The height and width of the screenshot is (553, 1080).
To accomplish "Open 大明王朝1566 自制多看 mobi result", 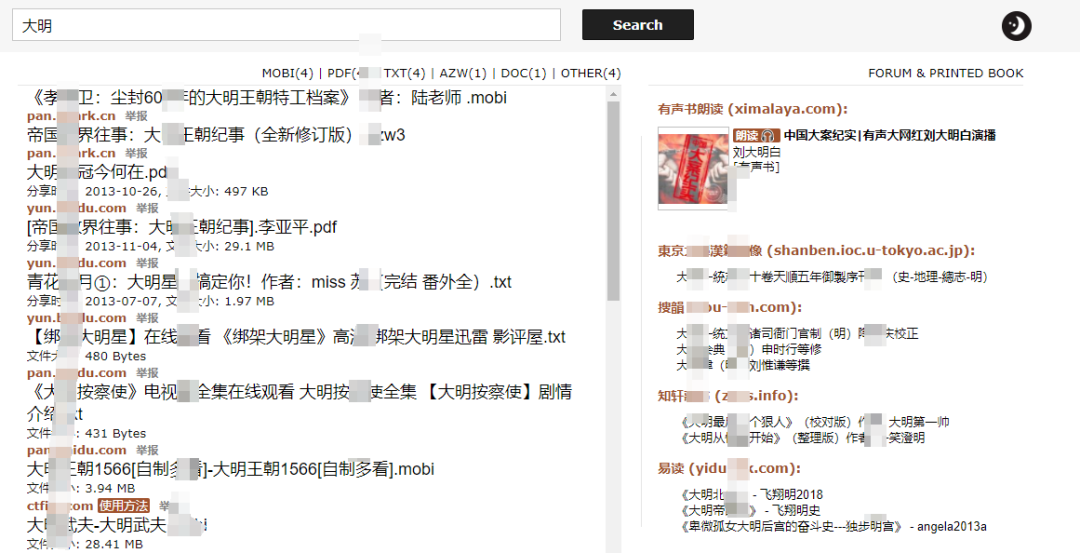I will [x=231, y=470].
